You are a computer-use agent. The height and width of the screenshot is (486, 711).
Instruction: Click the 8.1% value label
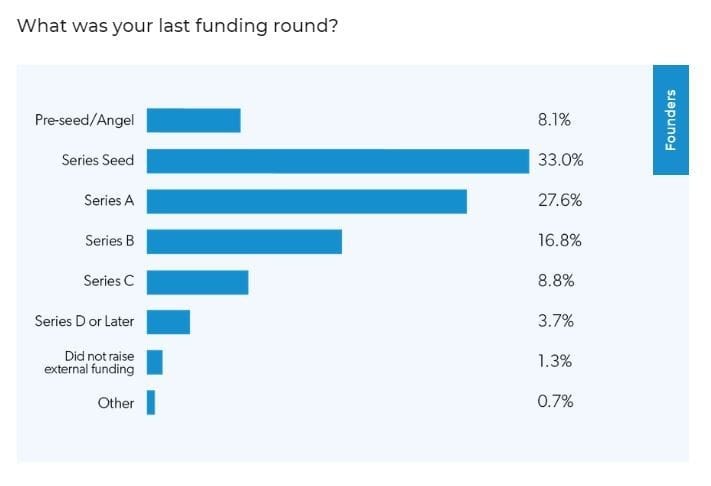tap(554, 120)
